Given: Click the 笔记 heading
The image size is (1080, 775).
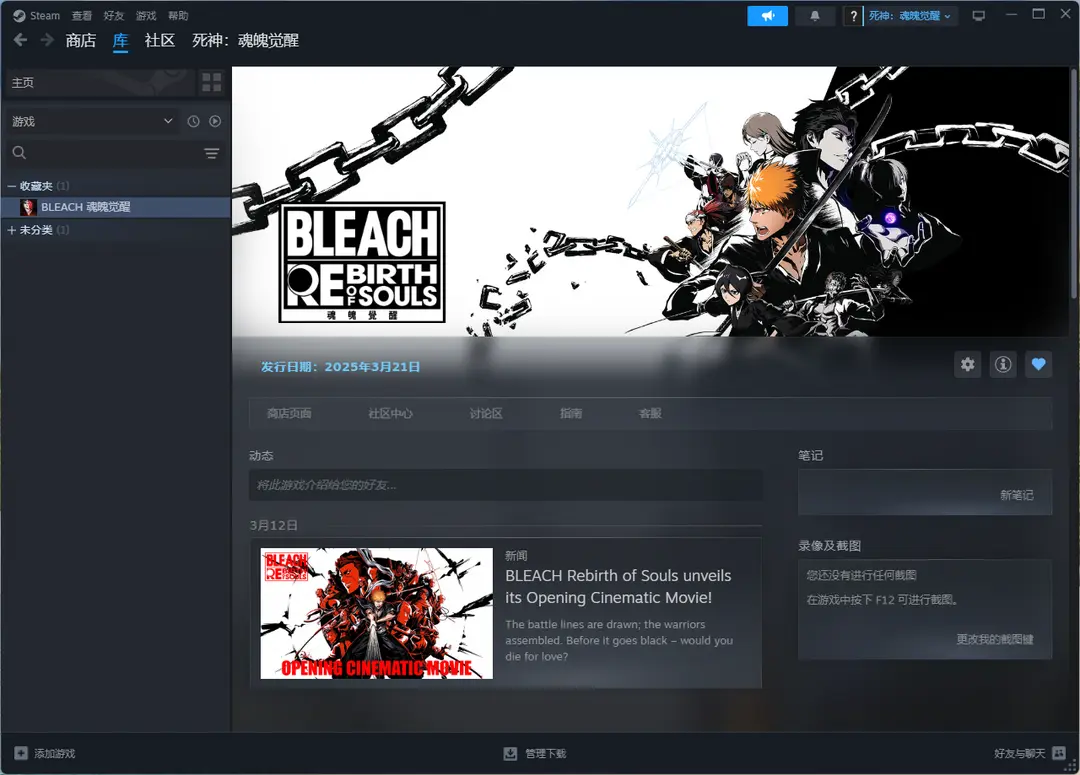Looking at the screenshot, I should 811,455.
